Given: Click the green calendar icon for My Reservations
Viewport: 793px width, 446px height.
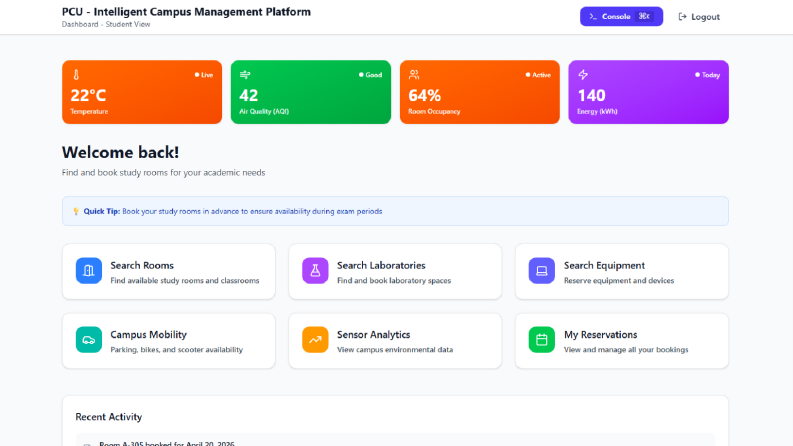Looking at the screenshot, I should [x=542, y=340].
